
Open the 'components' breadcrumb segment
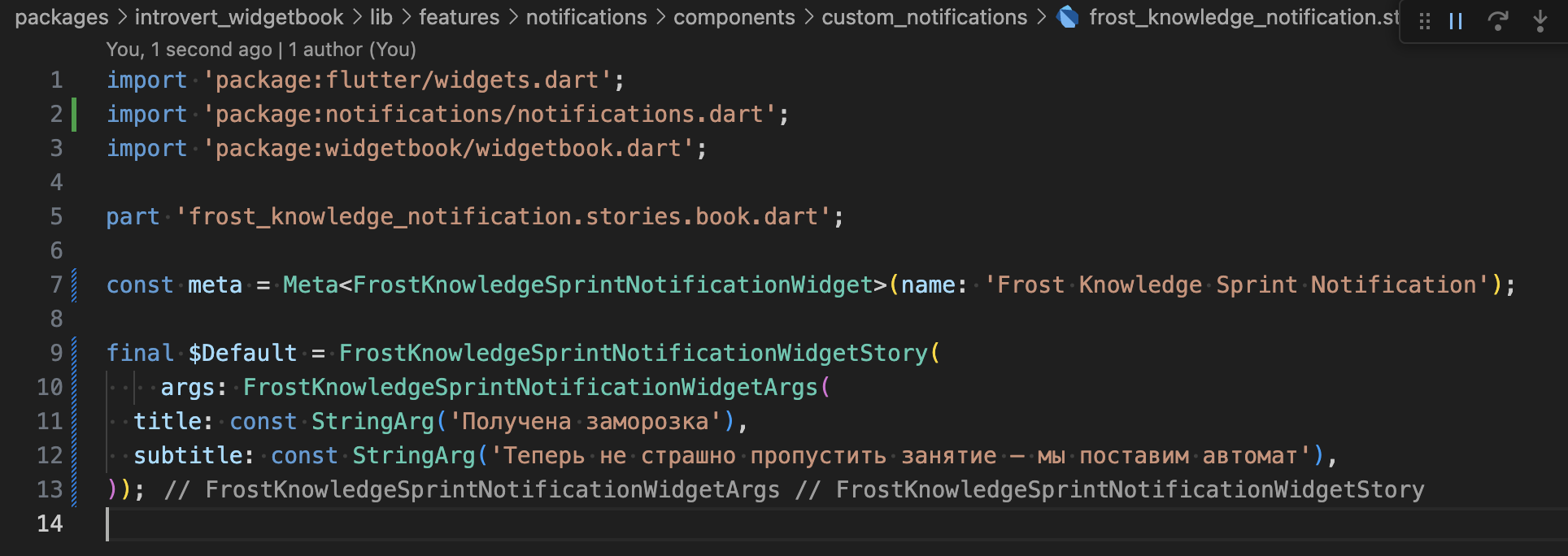coord(734,17)
